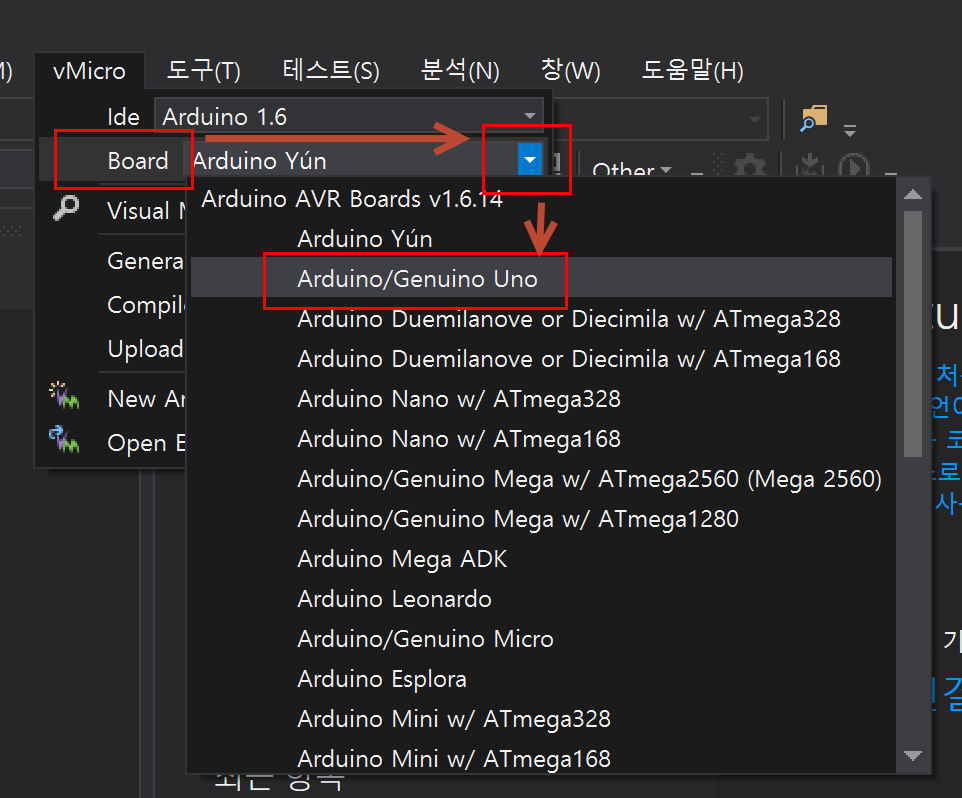Open toolbar overflow options arrow

850,130
